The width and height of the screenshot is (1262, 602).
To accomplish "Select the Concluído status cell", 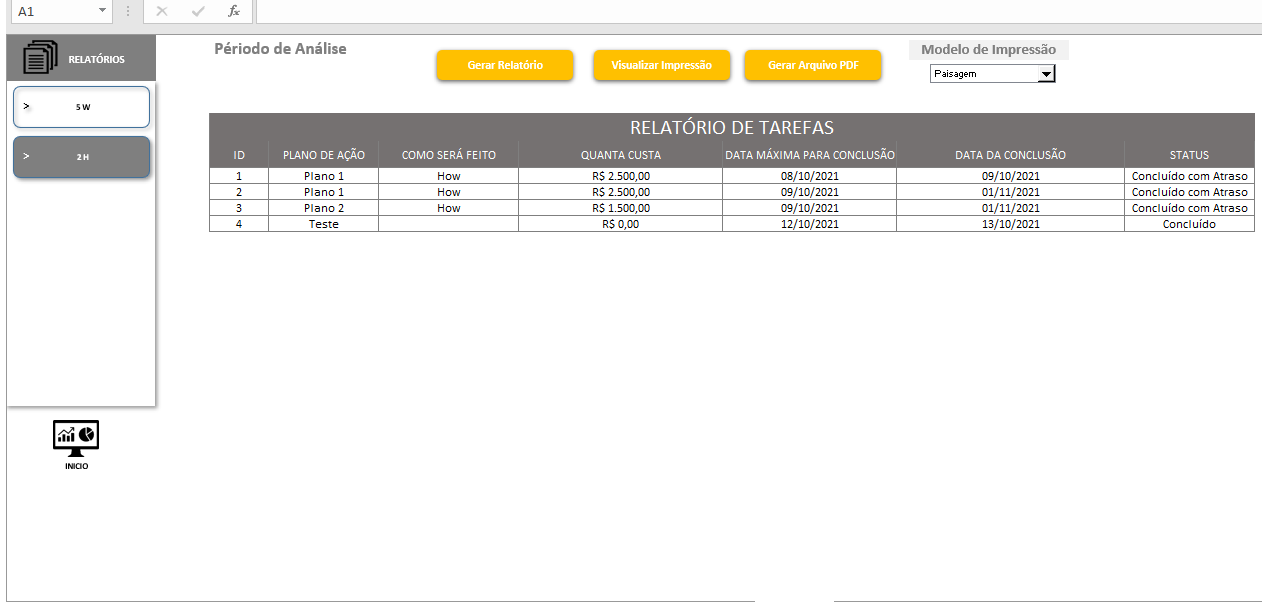I will 1189,224.
